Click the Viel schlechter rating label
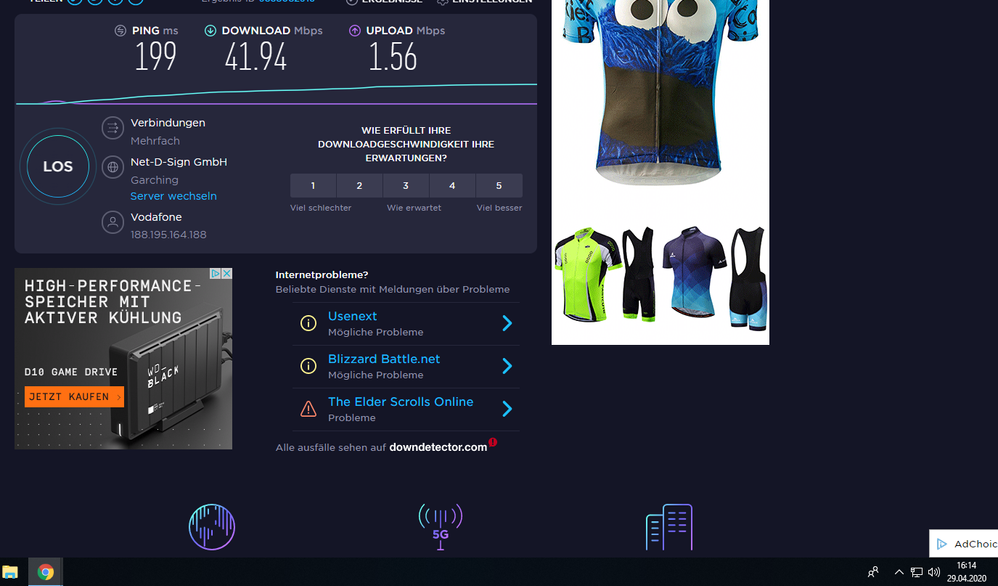Viewport: 998px width, 586px height. [x=321, y=208]
